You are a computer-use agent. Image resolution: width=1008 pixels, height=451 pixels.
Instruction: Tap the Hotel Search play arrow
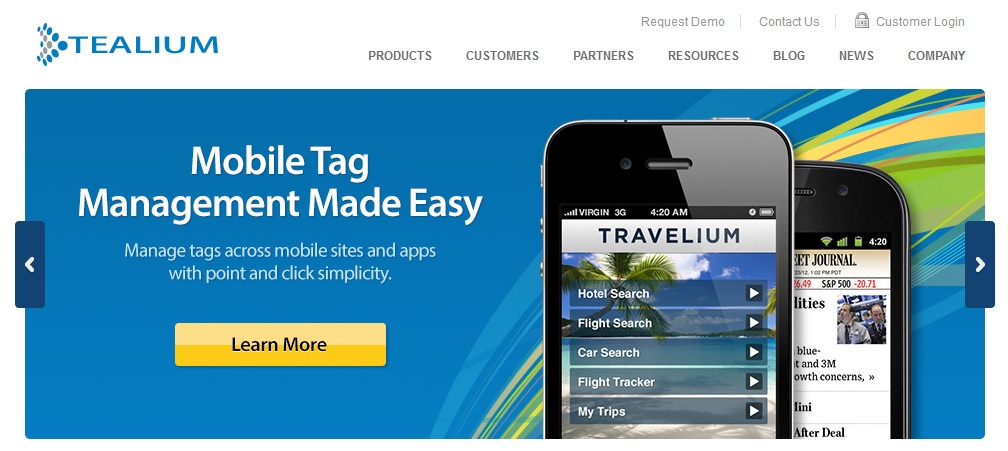point(753,294)
